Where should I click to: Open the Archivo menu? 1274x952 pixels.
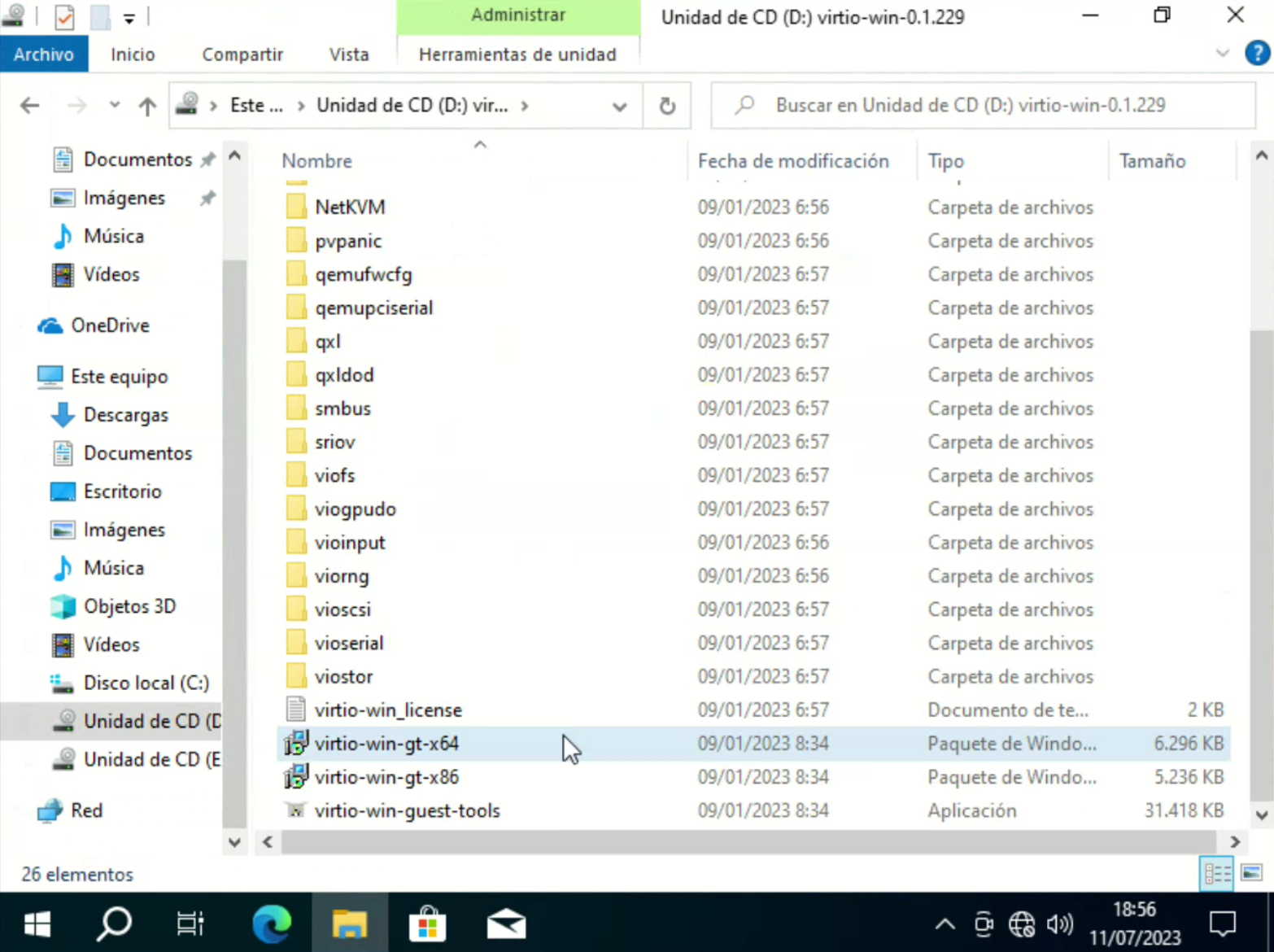pos(44,55)
